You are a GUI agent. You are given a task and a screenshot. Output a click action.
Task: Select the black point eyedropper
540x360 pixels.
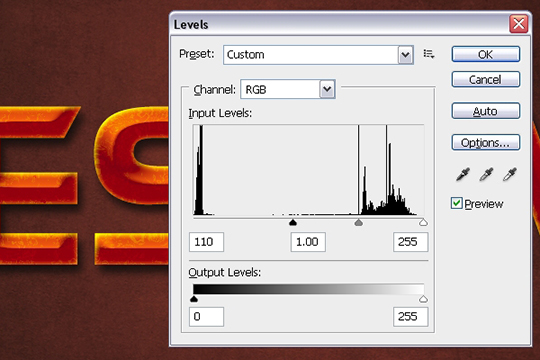[x=463, y=174]
